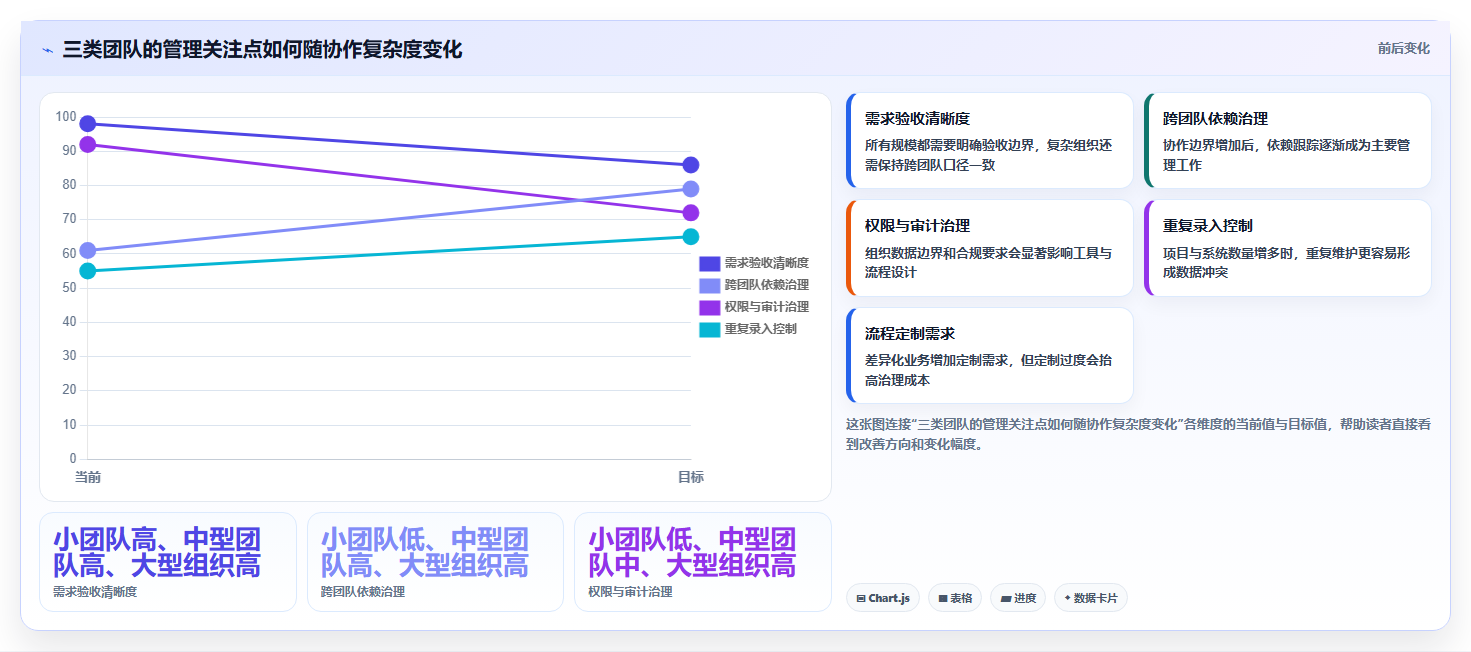Open the 权限与审计治理 description card

(x=989, y=248)
